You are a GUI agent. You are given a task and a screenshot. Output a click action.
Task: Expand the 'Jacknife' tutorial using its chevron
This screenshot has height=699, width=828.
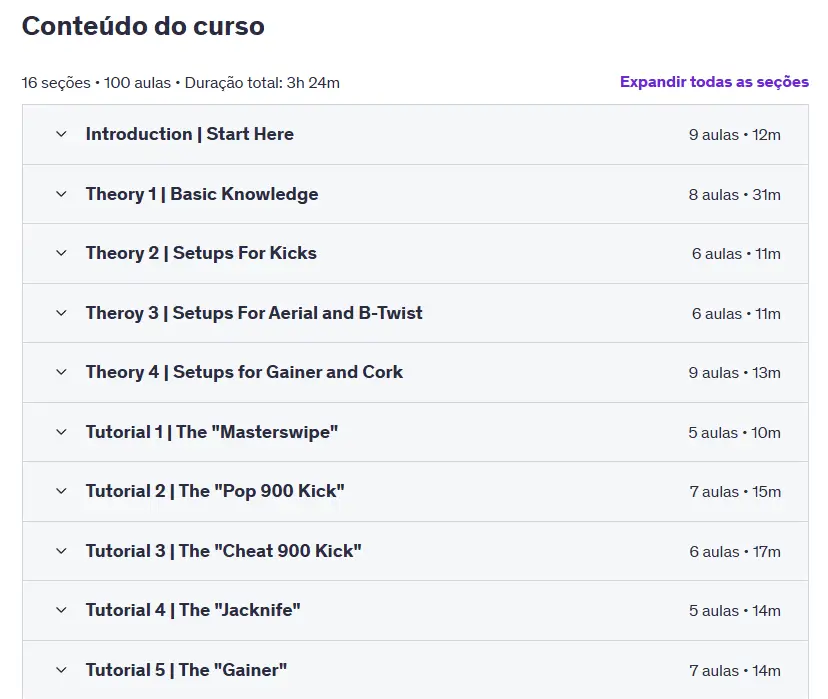tap(61, 610)
